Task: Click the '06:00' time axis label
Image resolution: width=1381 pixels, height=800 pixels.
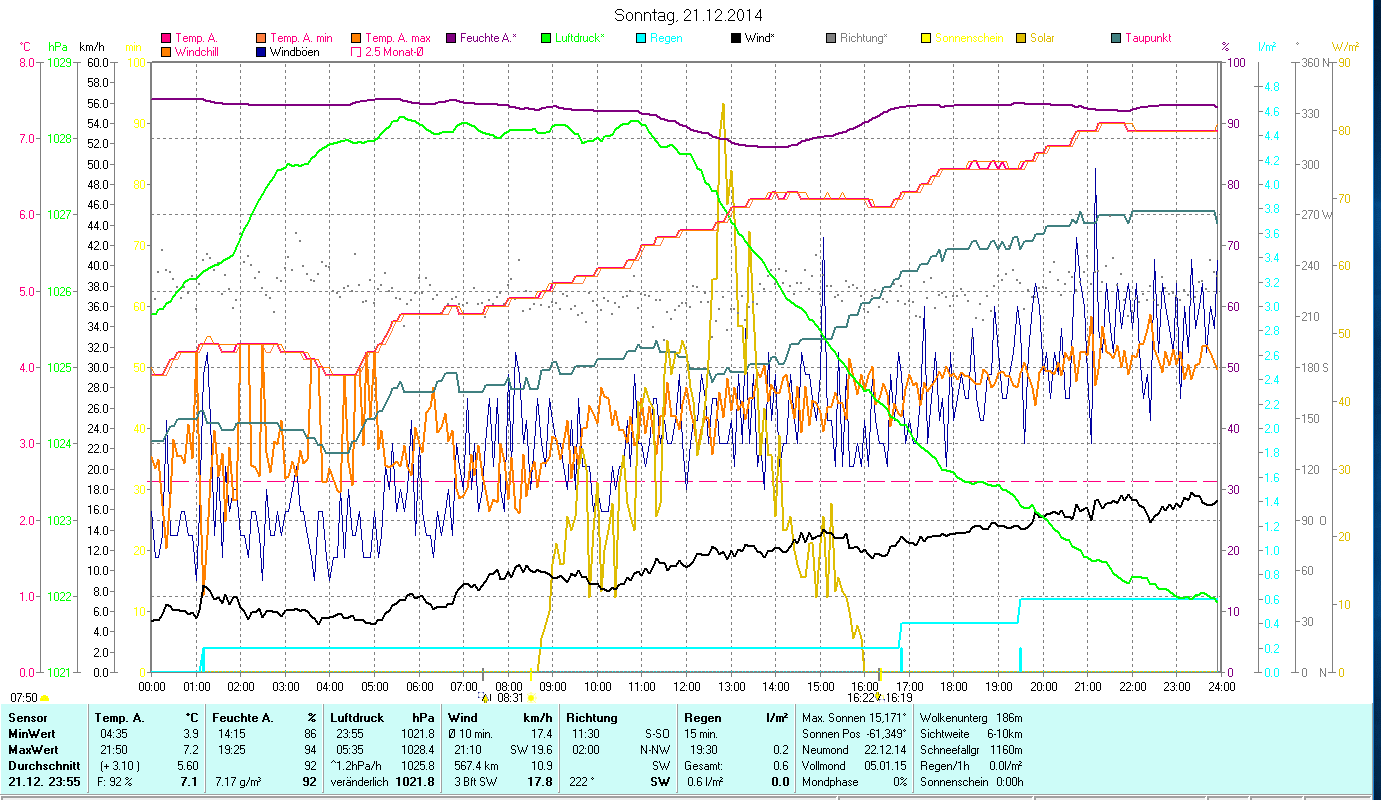Action: pos(419,687)
